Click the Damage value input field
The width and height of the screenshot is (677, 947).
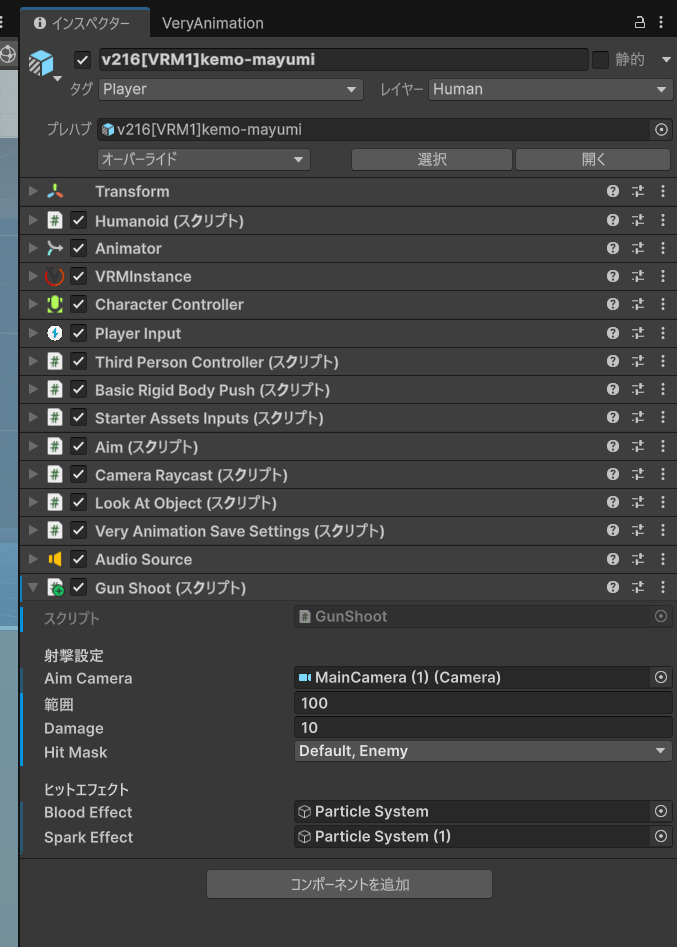pos(483,727)
